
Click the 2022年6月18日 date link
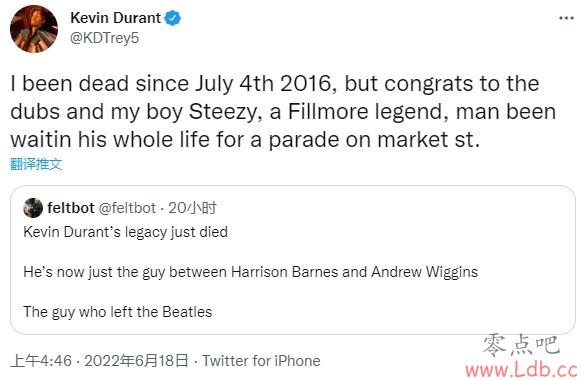(x=137, y=361)
